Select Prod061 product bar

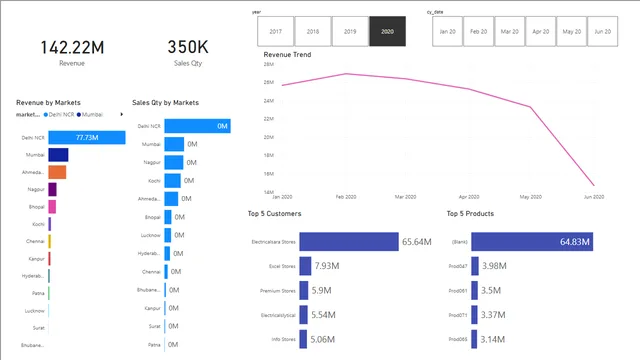click(475, 291)
